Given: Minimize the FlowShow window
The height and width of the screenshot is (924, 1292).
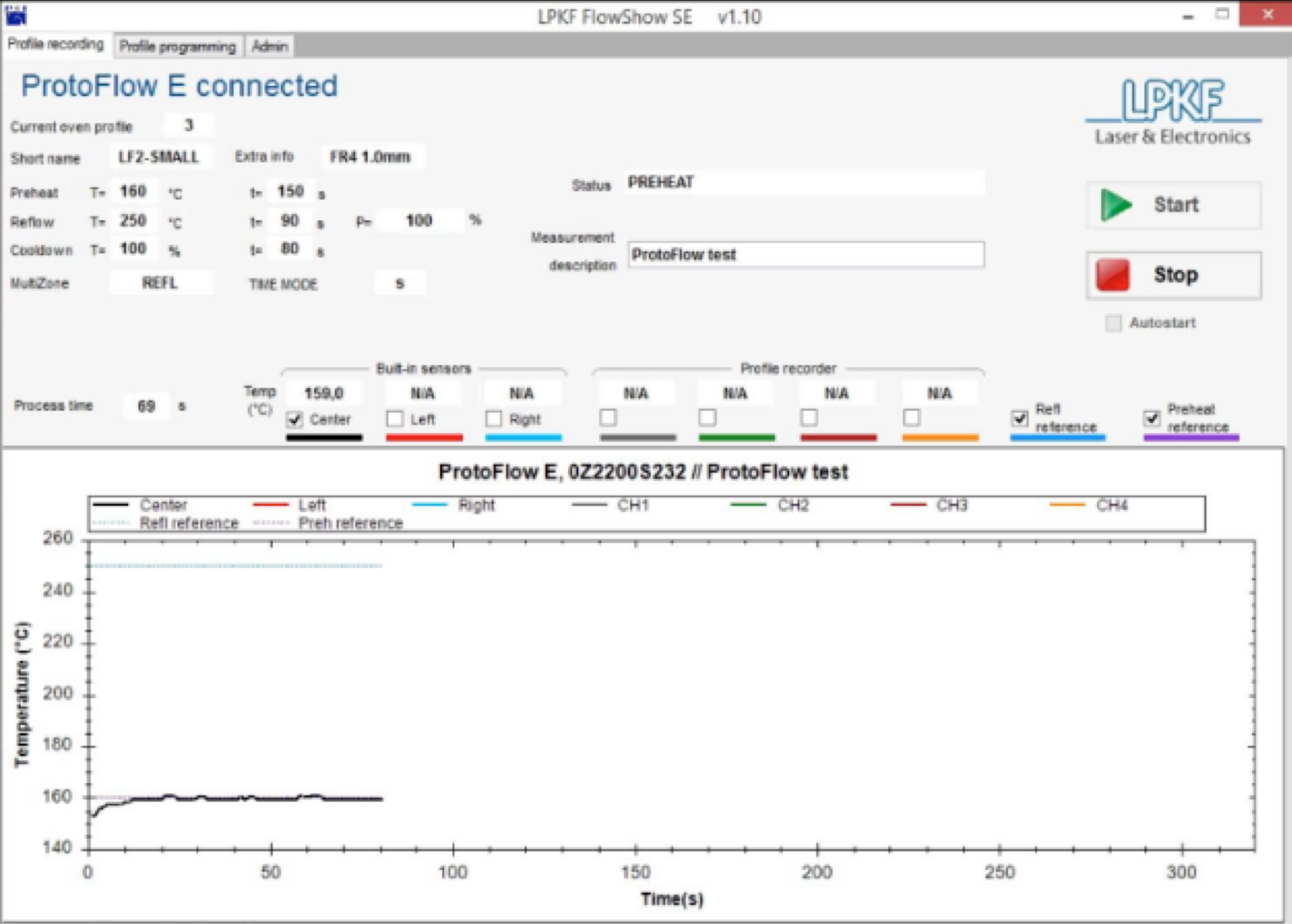Looking at the screenshot, I should tap(1188, 15).
